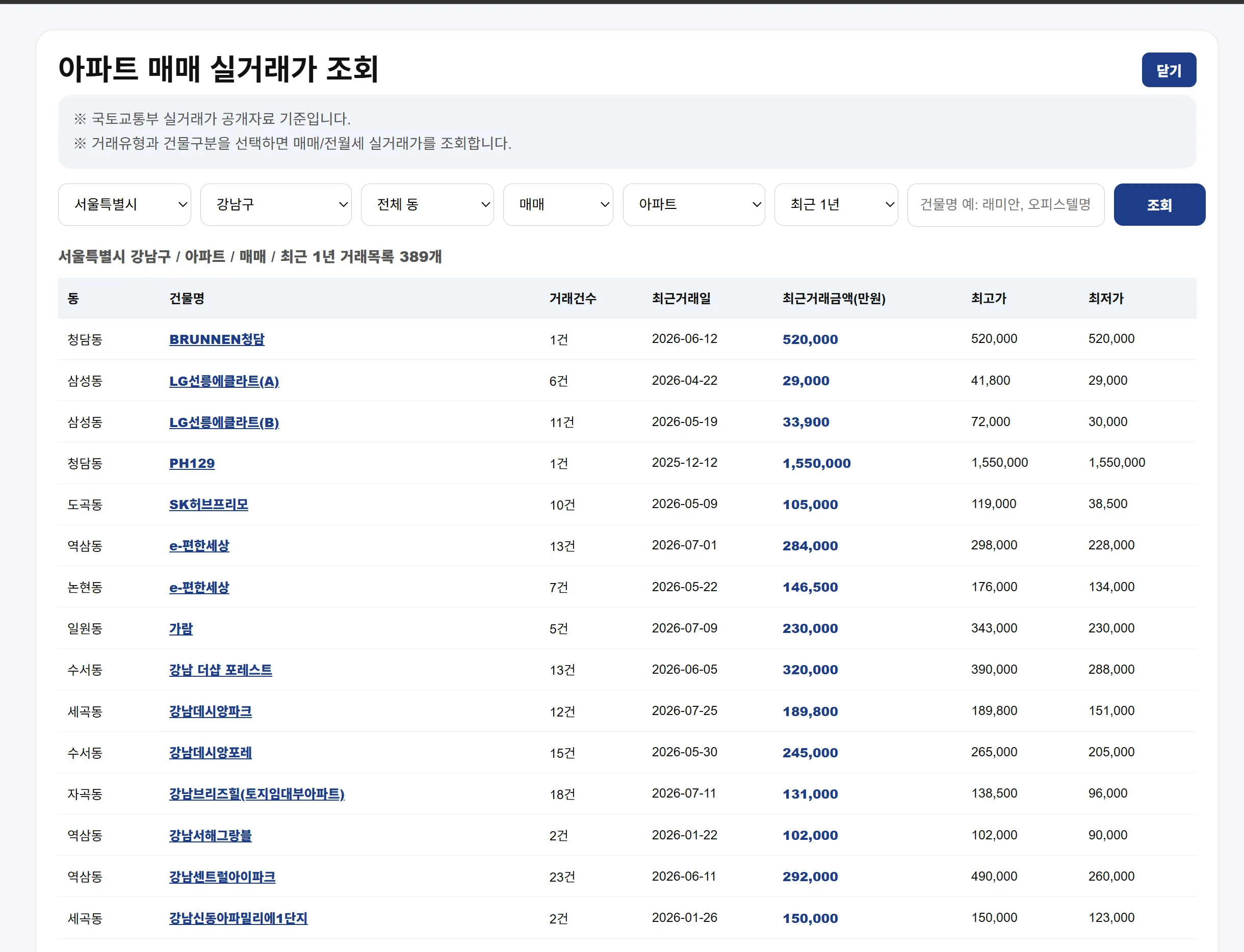Open the 논현동 e-편한세상 link
Screen dimensions: 1244x952
coord(199,587)
